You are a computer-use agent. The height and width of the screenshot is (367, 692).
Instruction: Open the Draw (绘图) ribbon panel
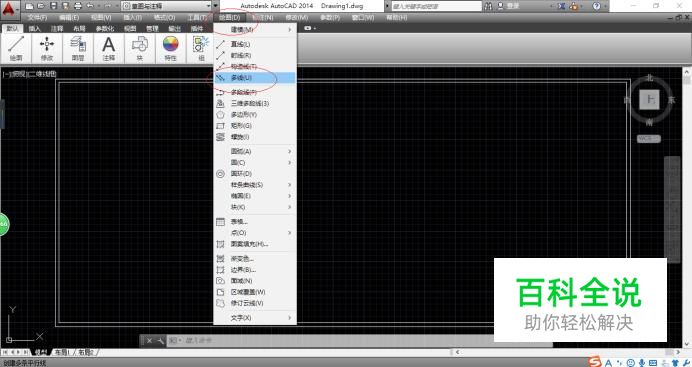(x=16, y=48)
